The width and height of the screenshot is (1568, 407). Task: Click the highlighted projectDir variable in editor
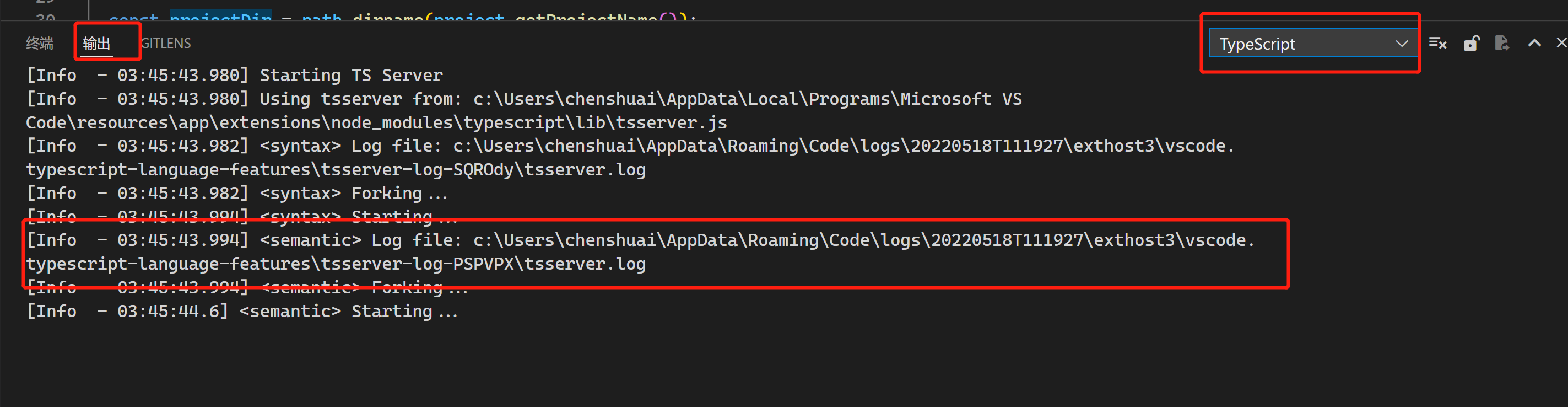tap(220, 16)
